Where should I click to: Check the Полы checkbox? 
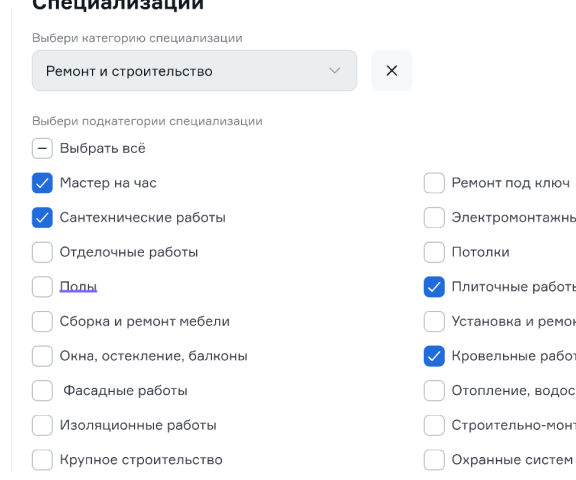pos(42,286)
